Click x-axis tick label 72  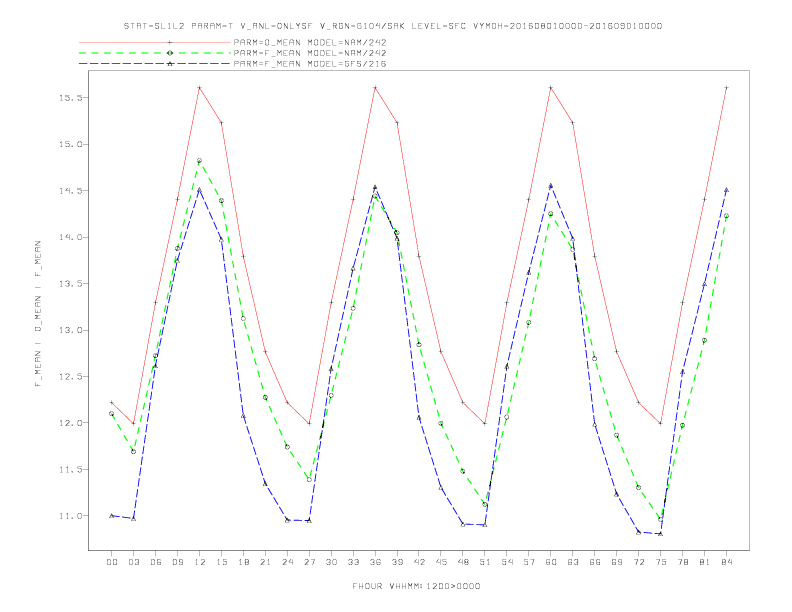638,562
